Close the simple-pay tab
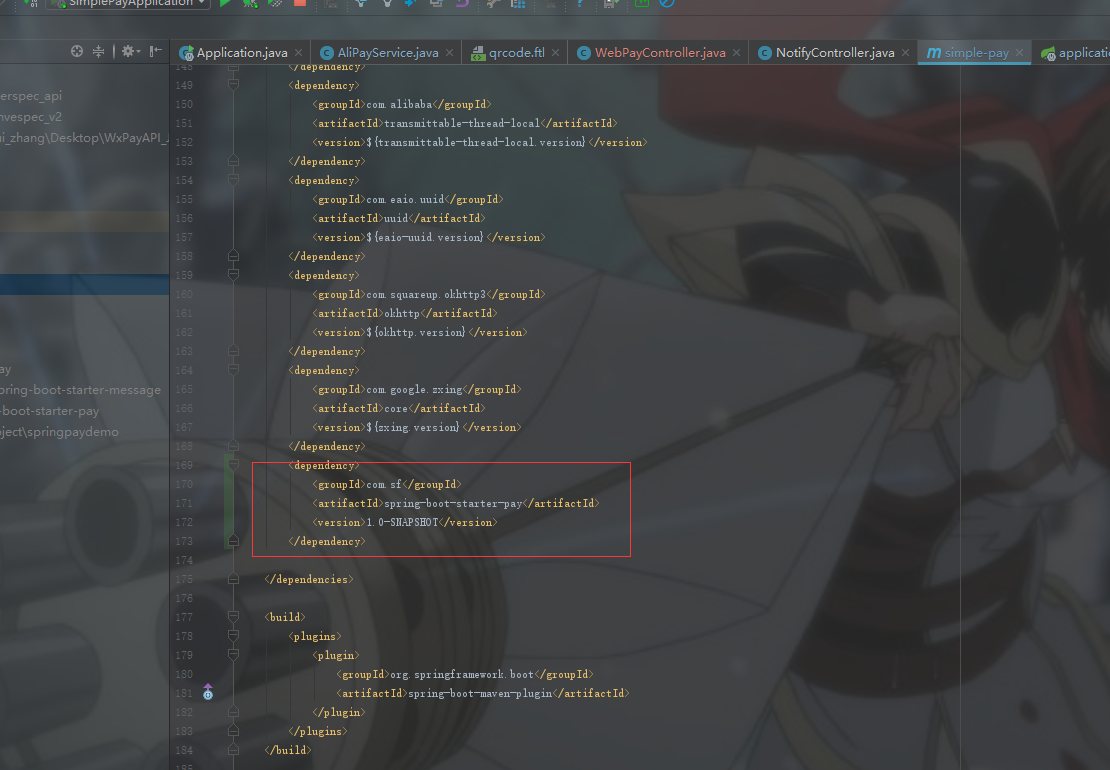The height and width of the screenshot is (770, 1110). coord(1019,52)
